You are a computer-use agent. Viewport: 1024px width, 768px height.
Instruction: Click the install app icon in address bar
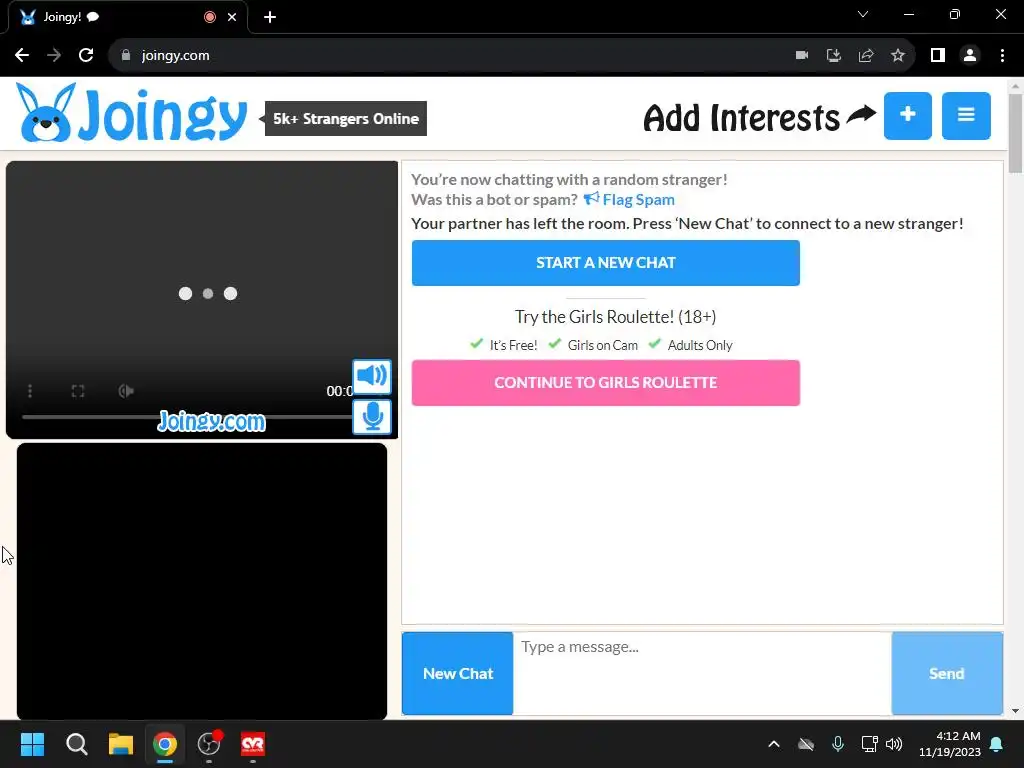[834, 55]
